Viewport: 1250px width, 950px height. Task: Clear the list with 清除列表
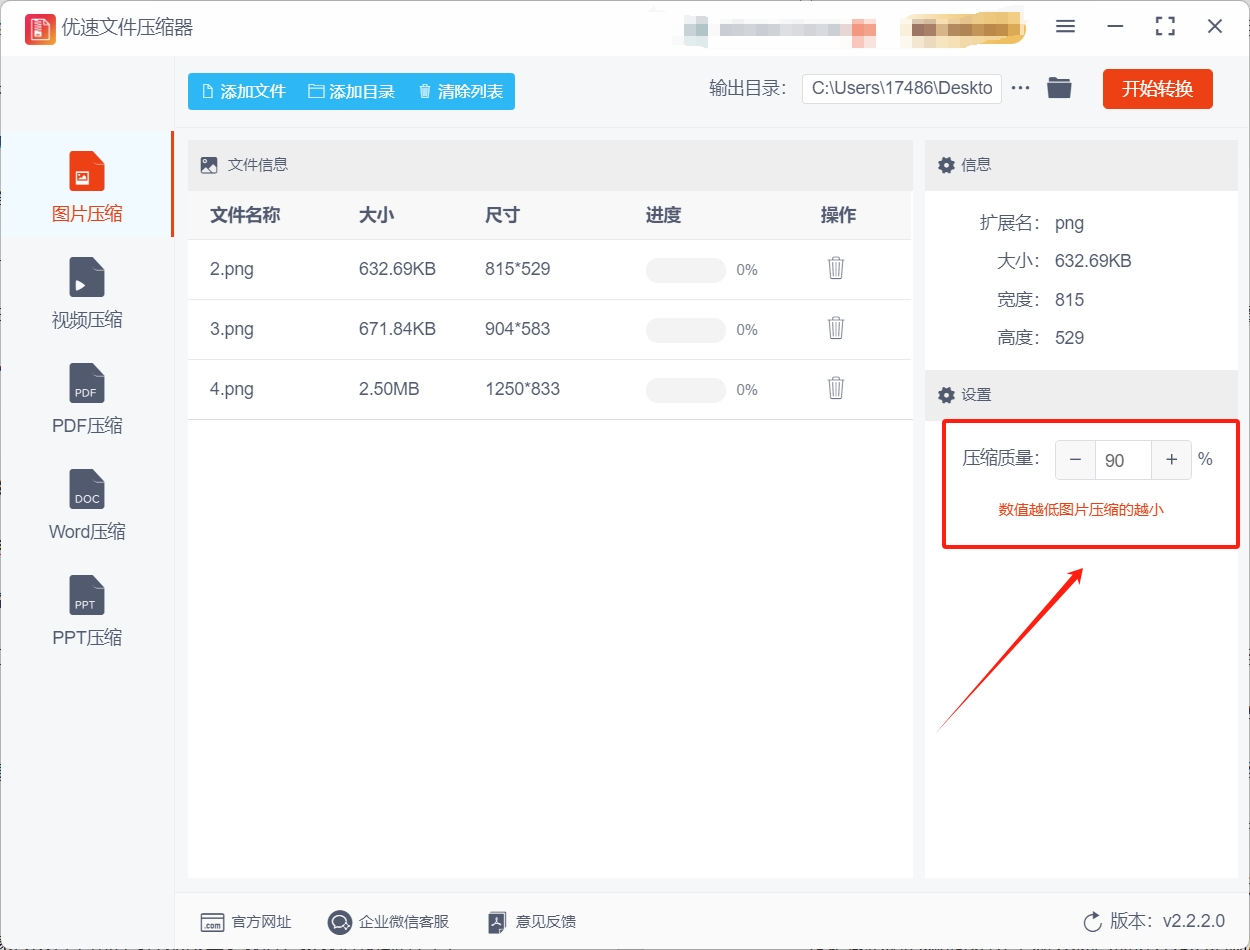(460, 89)
